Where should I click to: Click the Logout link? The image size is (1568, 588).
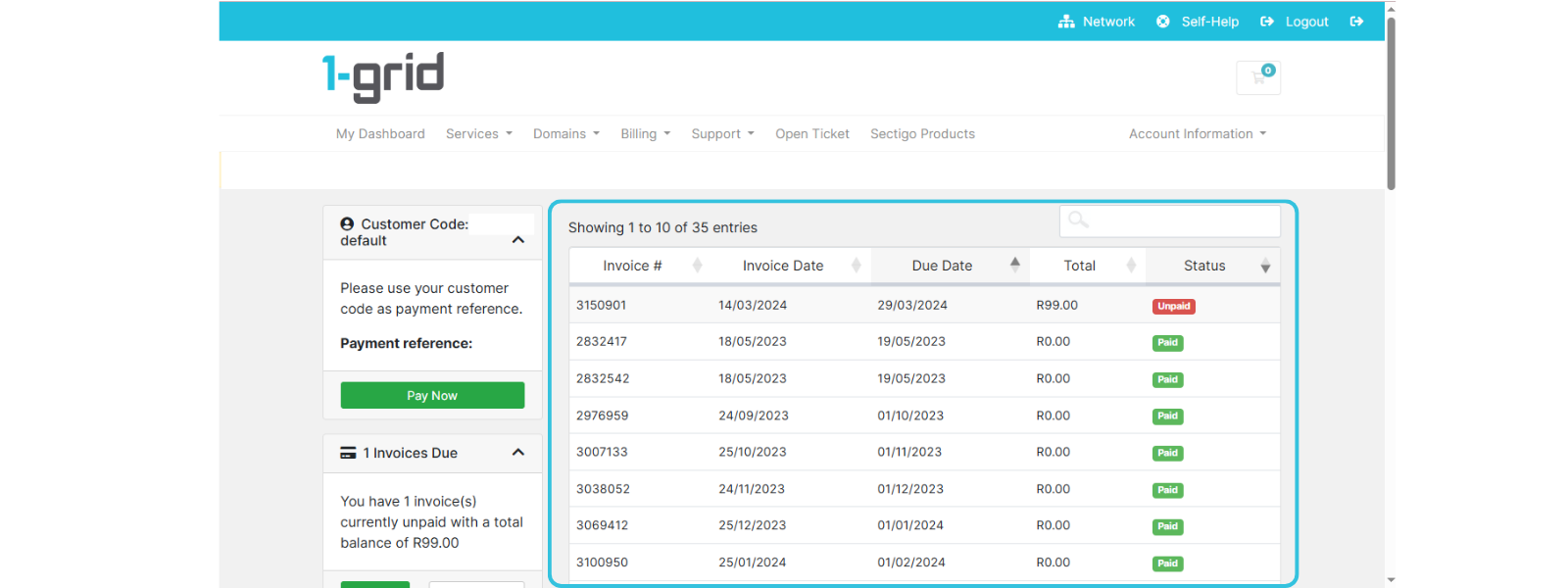tap(1305, 22)
